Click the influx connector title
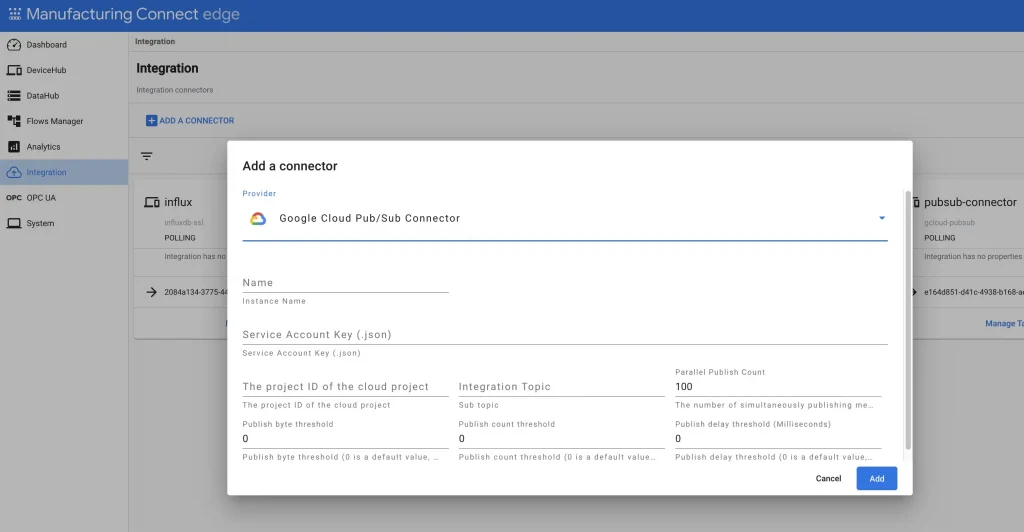Image resolution: width=1024 pixels, height=532 pixels. tap(178, 202)
